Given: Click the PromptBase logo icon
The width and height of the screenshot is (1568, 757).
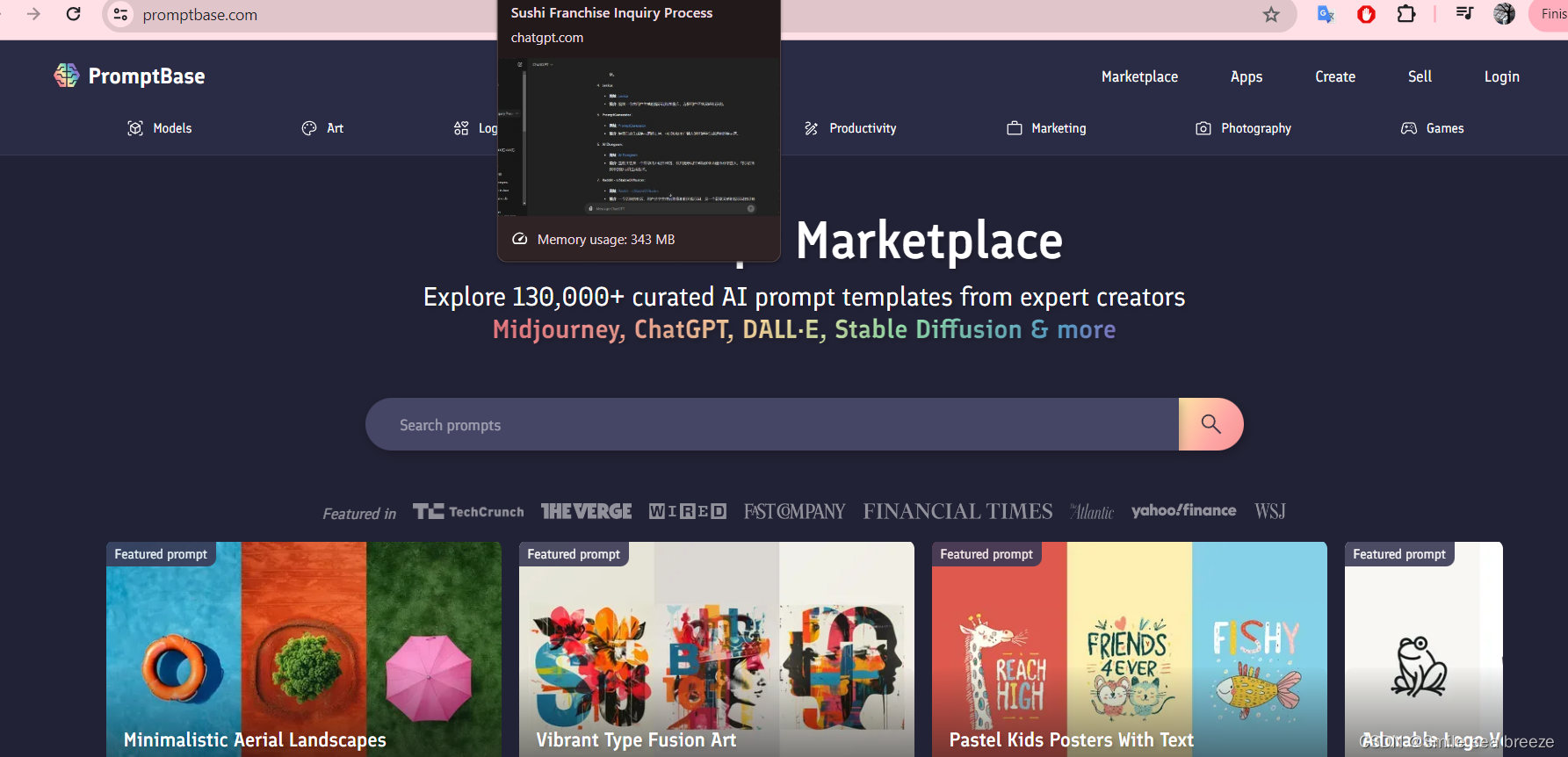Looking at the screenshot, I should tap(67, 76).
